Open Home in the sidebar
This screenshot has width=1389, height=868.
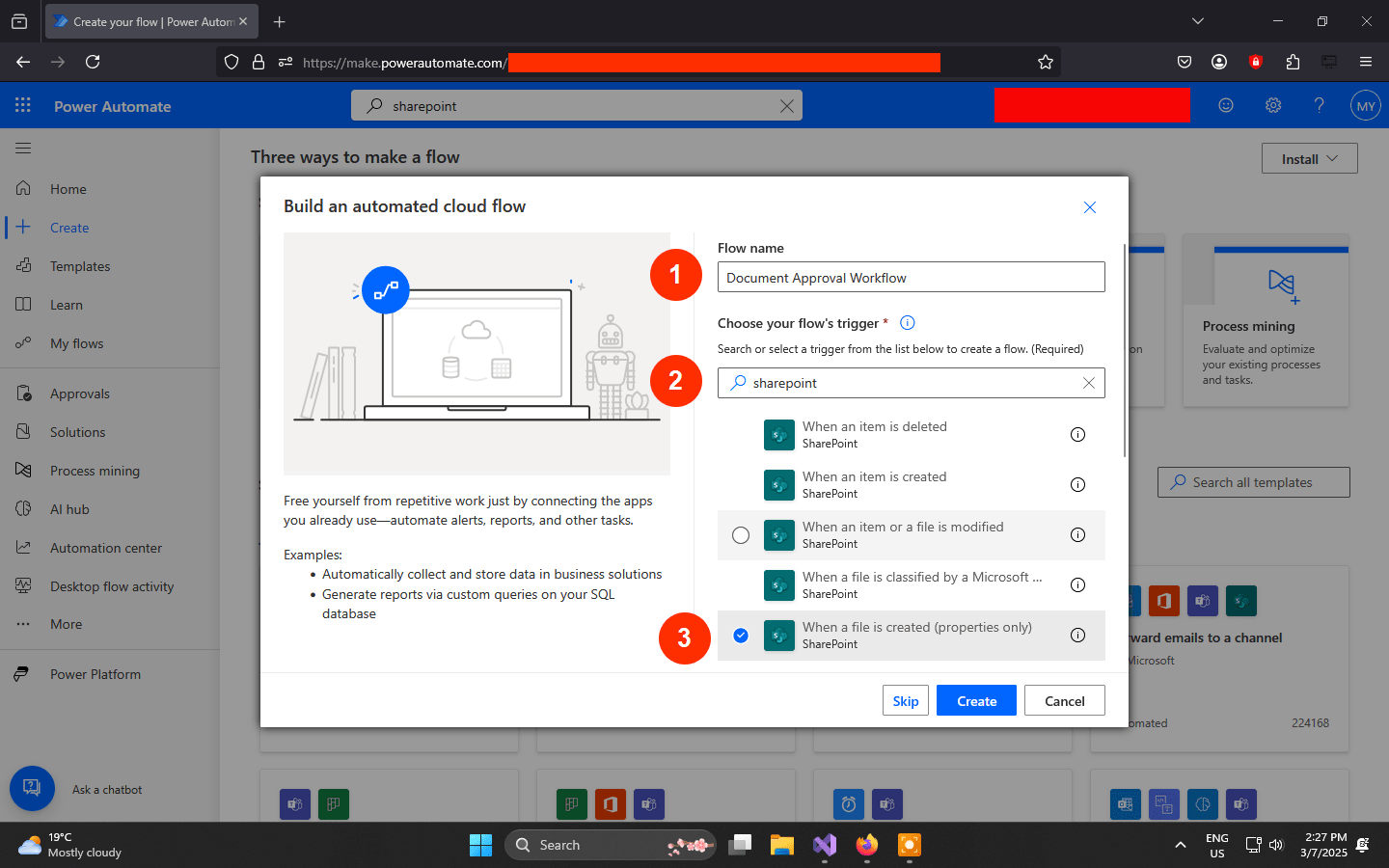coord(68,189)
